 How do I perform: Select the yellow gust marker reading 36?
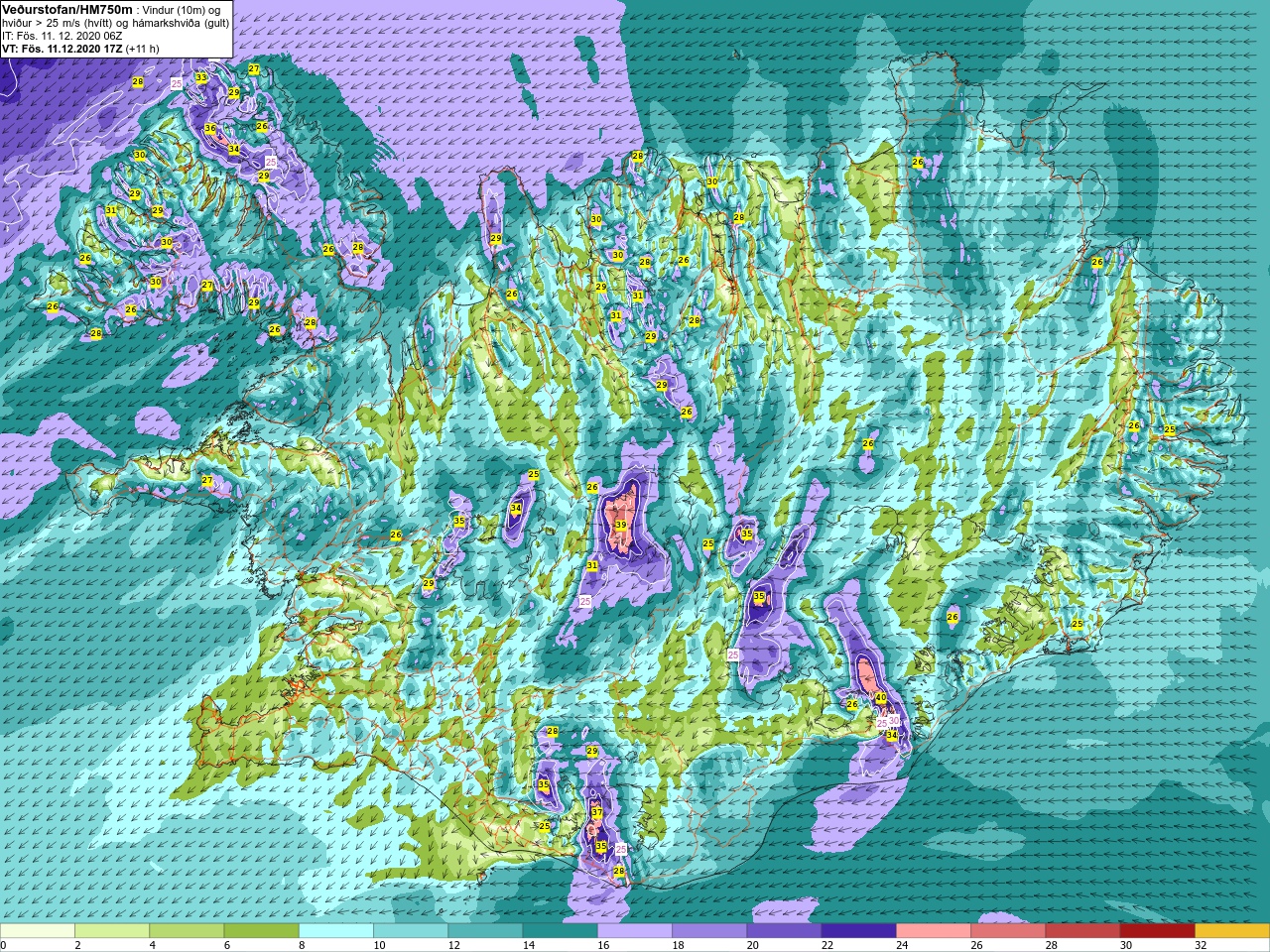[209, 129]
